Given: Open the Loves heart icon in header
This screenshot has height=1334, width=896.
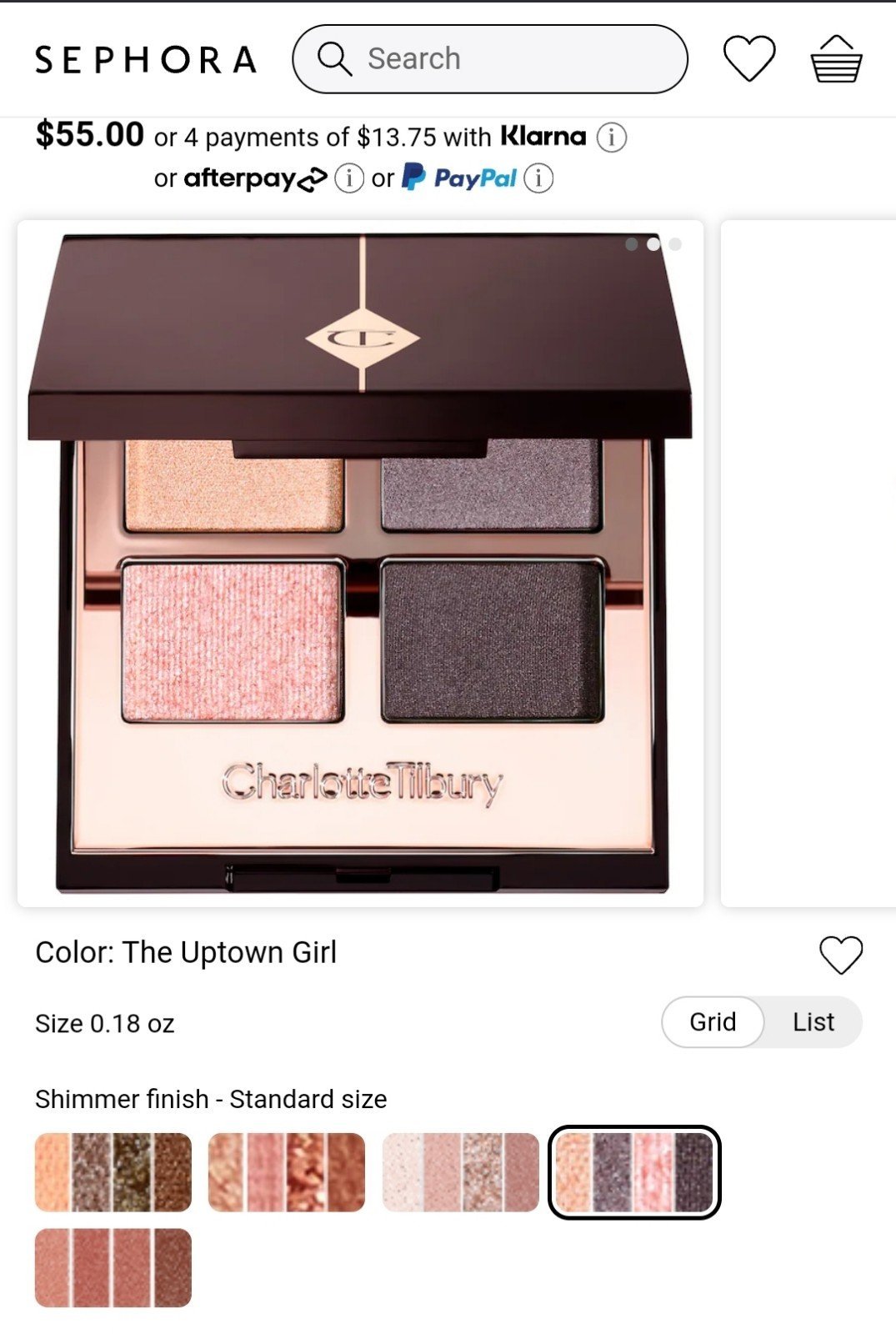Looking at the screenshot, I should pos(748,58).
